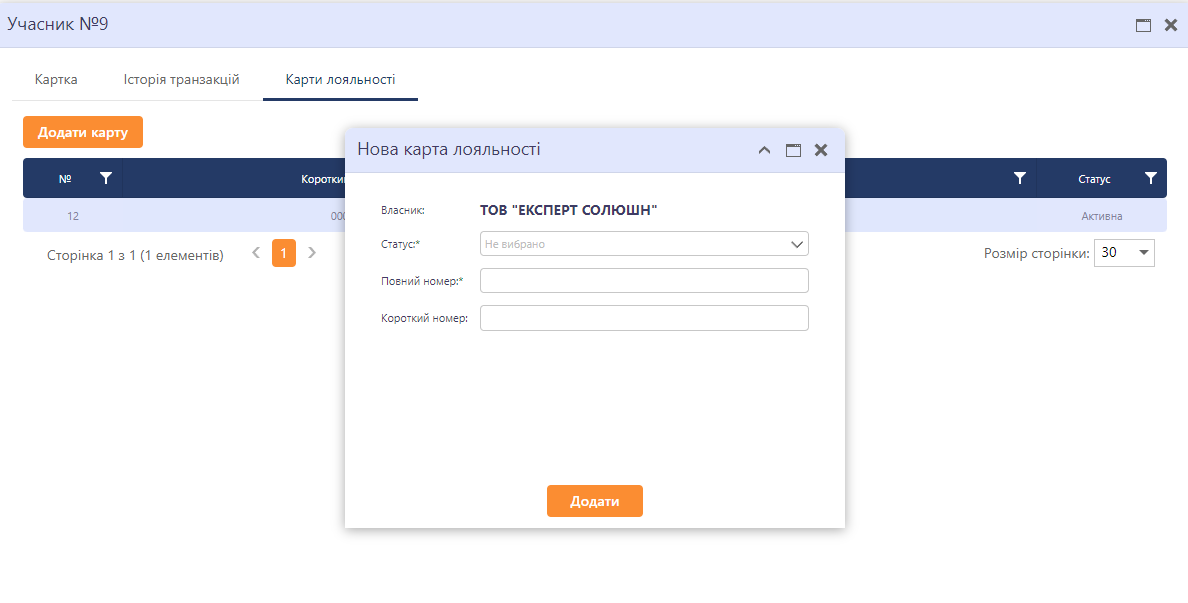Maximize the Учасник №9 window

coord(1143,25)
